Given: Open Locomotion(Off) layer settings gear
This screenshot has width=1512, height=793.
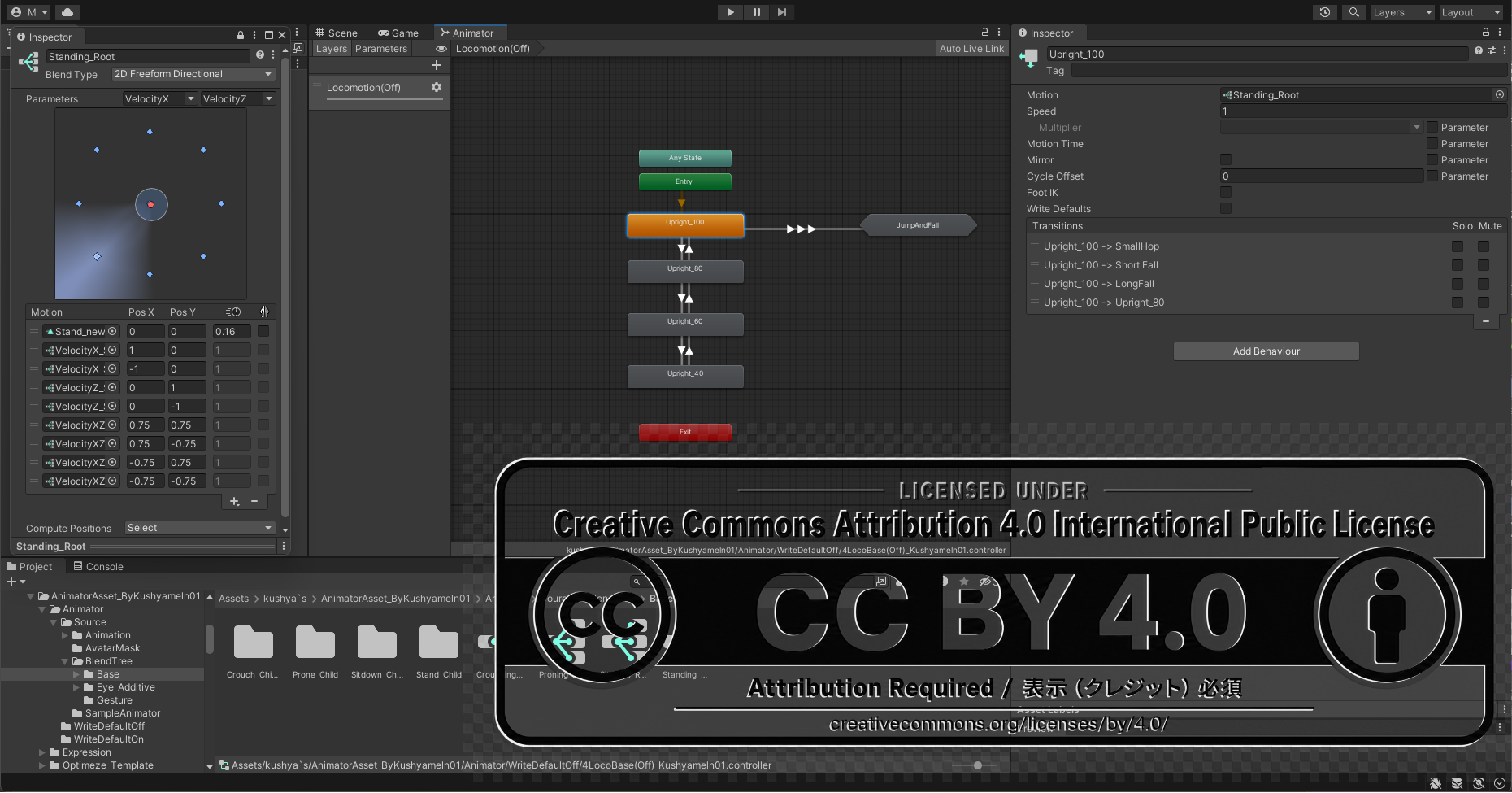Looking at the screenshot, I should (437, 87).
